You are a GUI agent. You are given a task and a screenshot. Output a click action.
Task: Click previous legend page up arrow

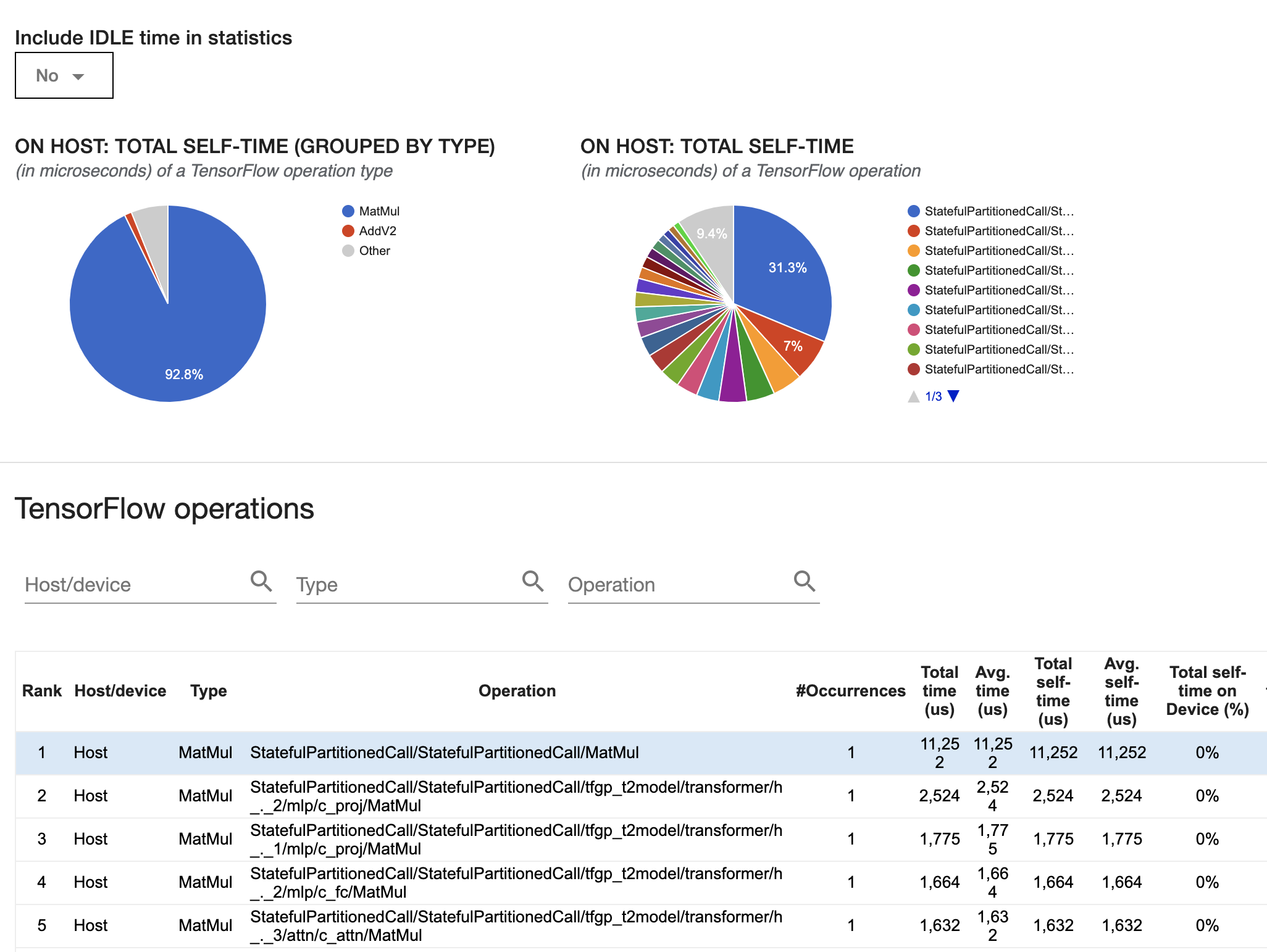914,396
